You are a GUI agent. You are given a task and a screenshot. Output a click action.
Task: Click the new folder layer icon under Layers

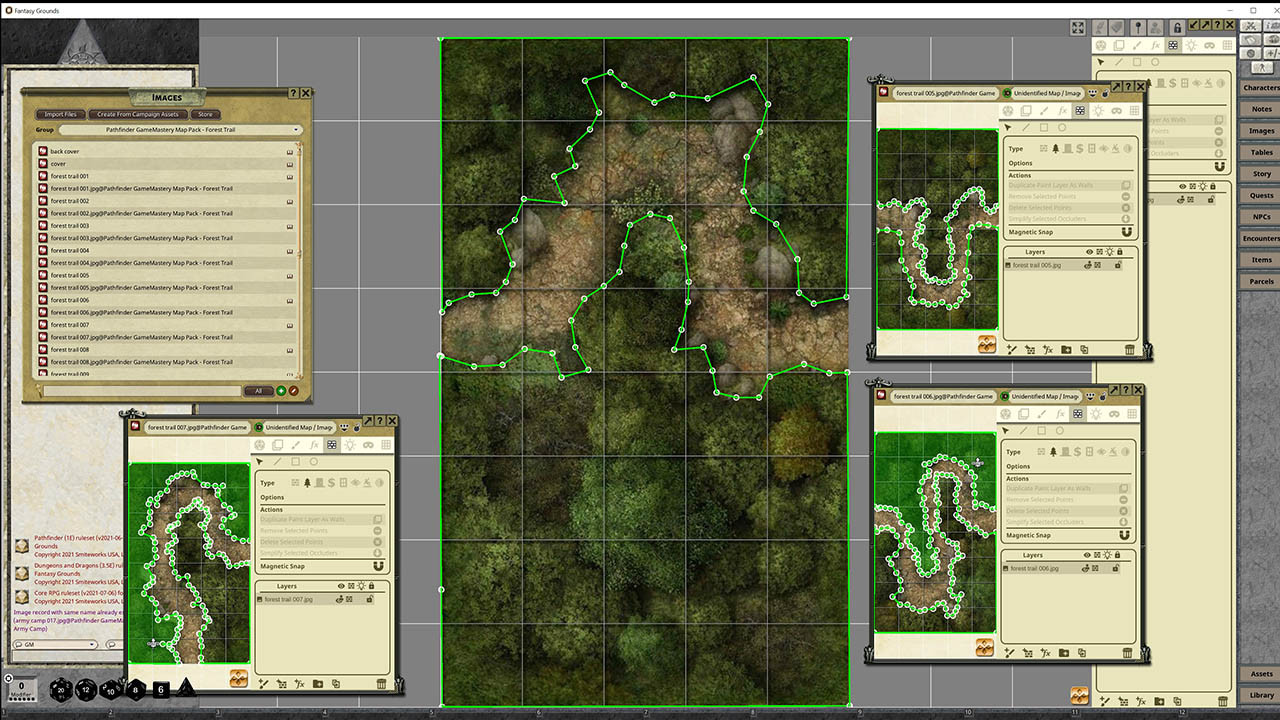point(318,684)
